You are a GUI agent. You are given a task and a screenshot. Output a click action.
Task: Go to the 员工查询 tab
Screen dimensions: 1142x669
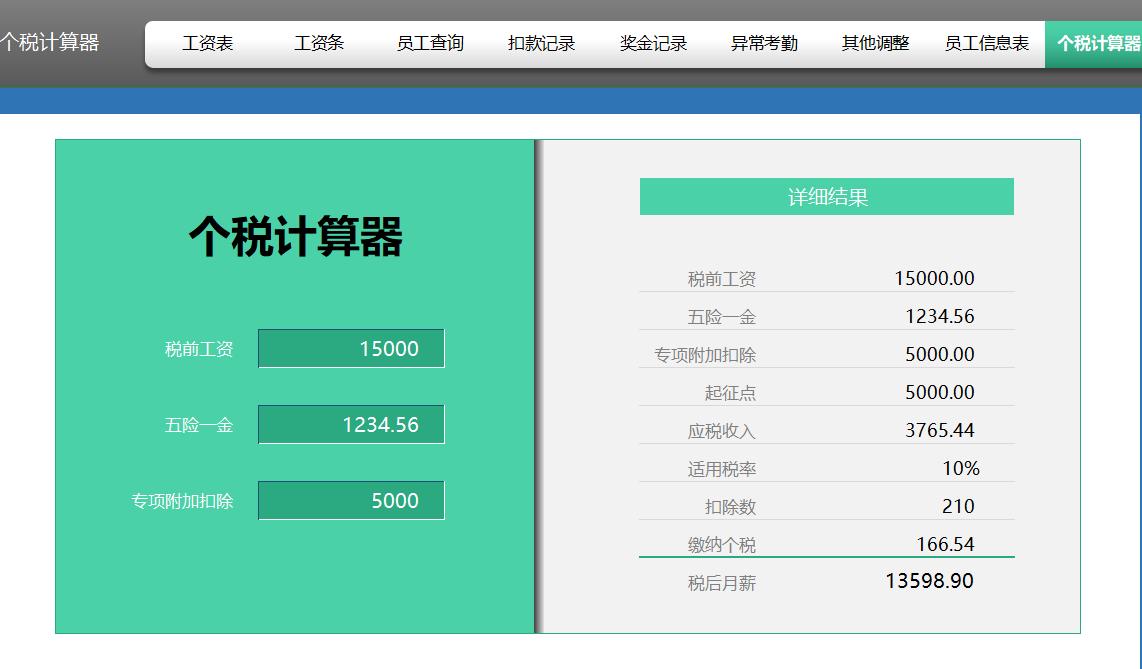click(x=429, y=43)
